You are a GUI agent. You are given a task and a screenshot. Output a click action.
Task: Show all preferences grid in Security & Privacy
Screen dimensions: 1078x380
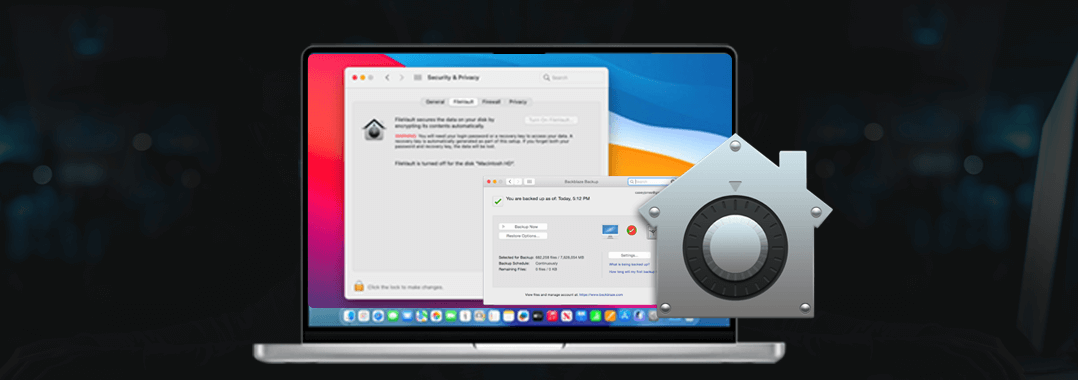click(418, 78)
